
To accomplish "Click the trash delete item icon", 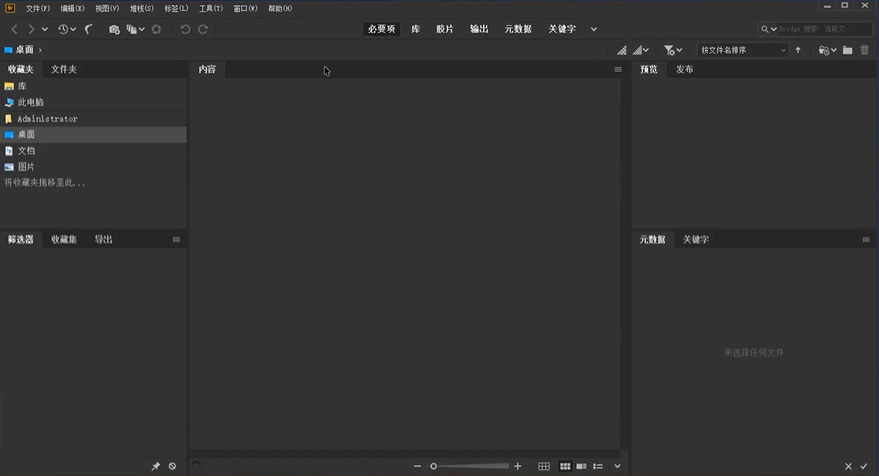I will point(865,50).
